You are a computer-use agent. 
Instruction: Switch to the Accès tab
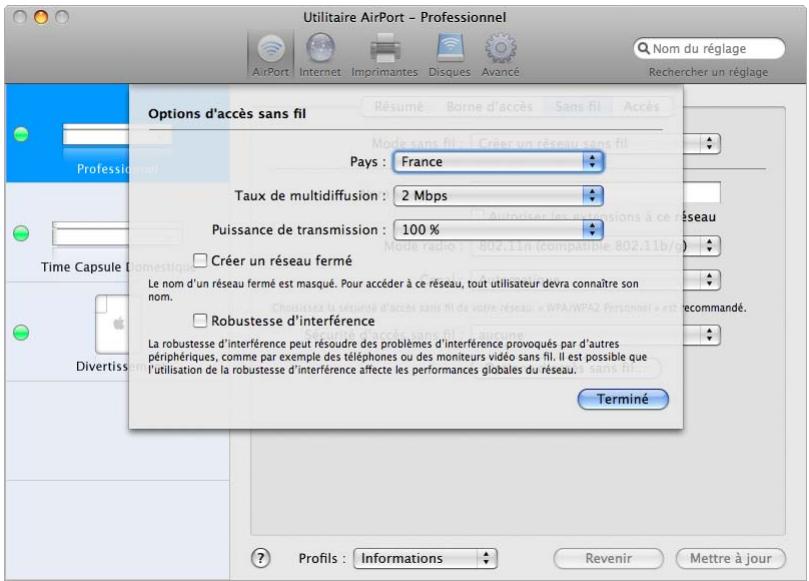pos(641,107)
